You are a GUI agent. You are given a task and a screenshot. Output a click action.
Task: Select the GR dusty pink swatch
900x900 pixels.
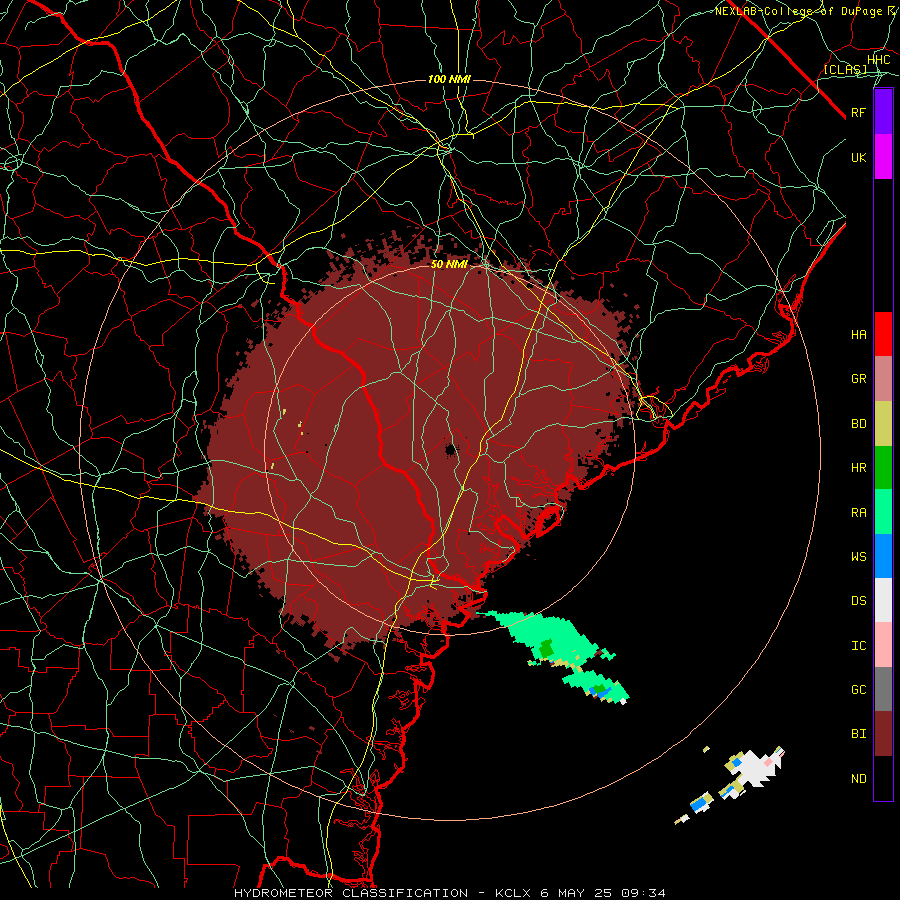883,378
